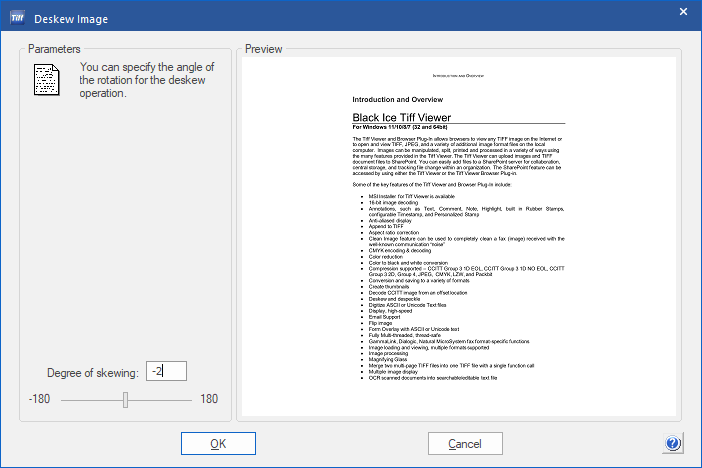This screenshot has height=468, width=702.
Task: Click the Parameters group header
Action: (55, 48)
